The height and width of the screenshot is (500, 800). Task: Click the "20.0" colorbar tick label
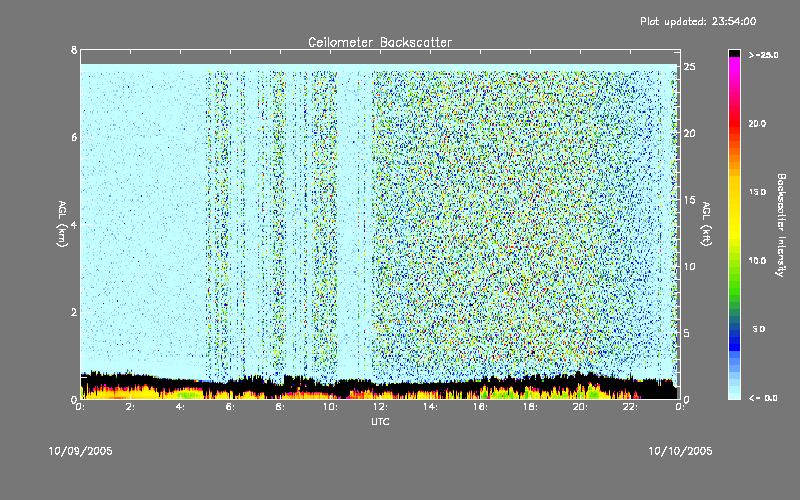click(x=757, y=124)
